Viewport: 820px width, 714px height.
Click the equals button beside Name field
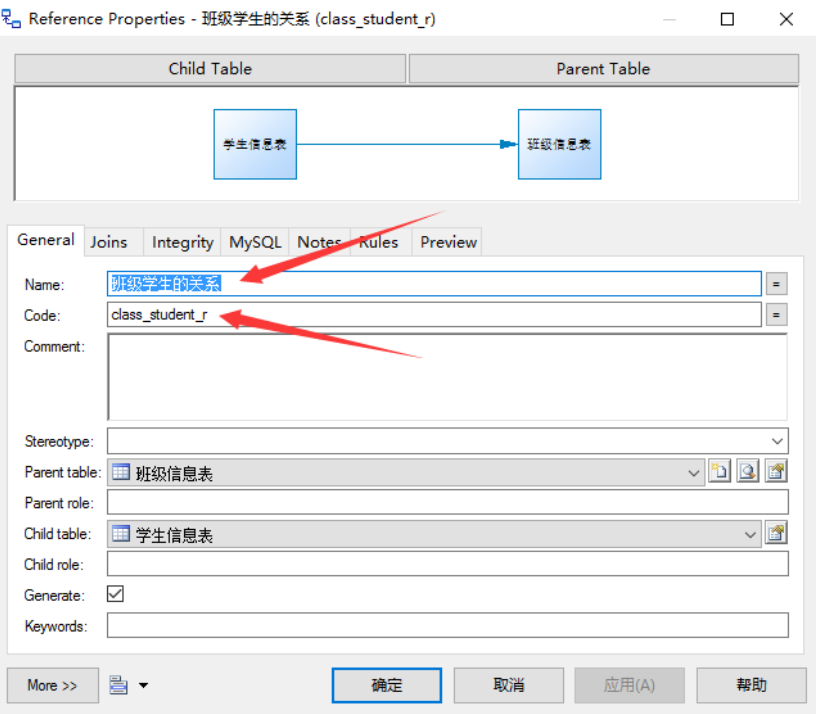click(x=777, y=284)
